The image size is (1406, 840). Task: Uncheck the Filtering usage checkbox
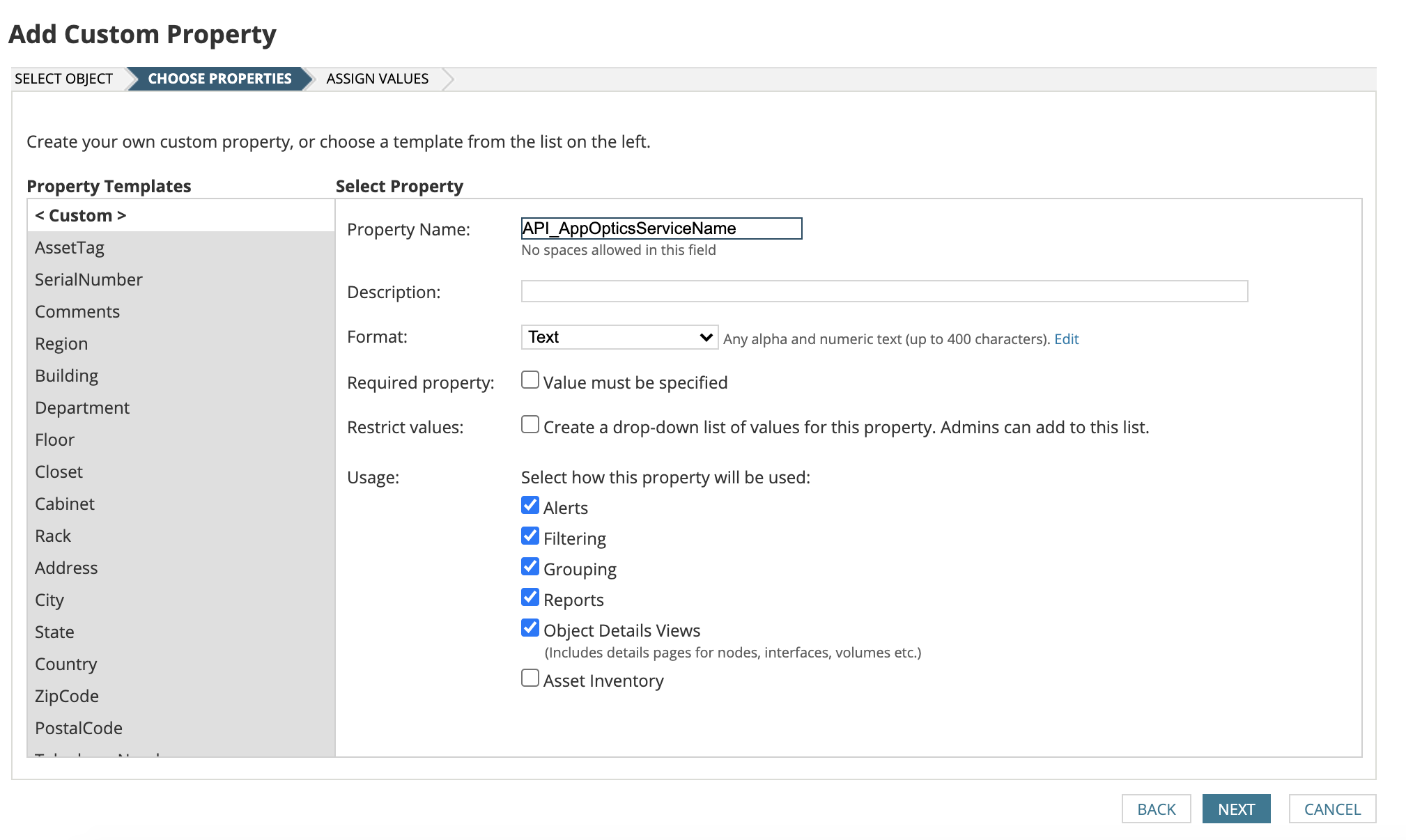pos(530,536)
